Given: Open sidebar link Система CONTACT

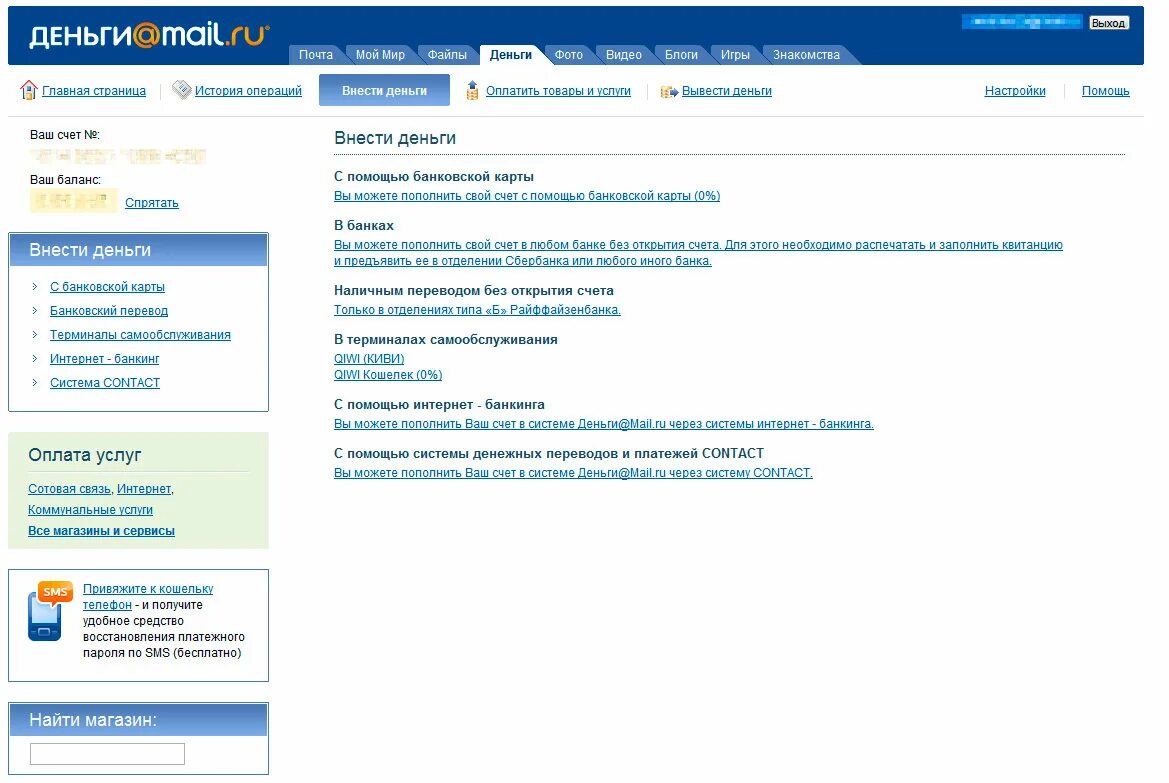Looking at the screenshot, I should 105,383.
